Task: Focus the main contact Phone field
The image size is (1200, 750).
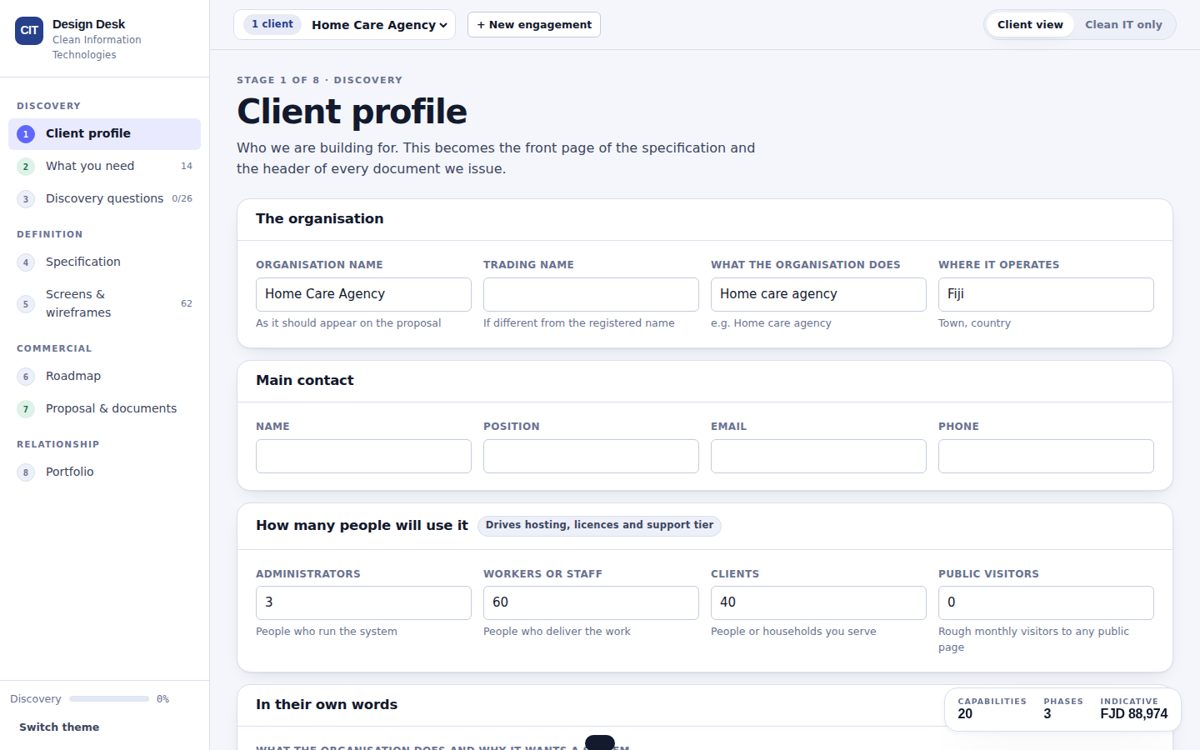Action: pos(1046,456)
